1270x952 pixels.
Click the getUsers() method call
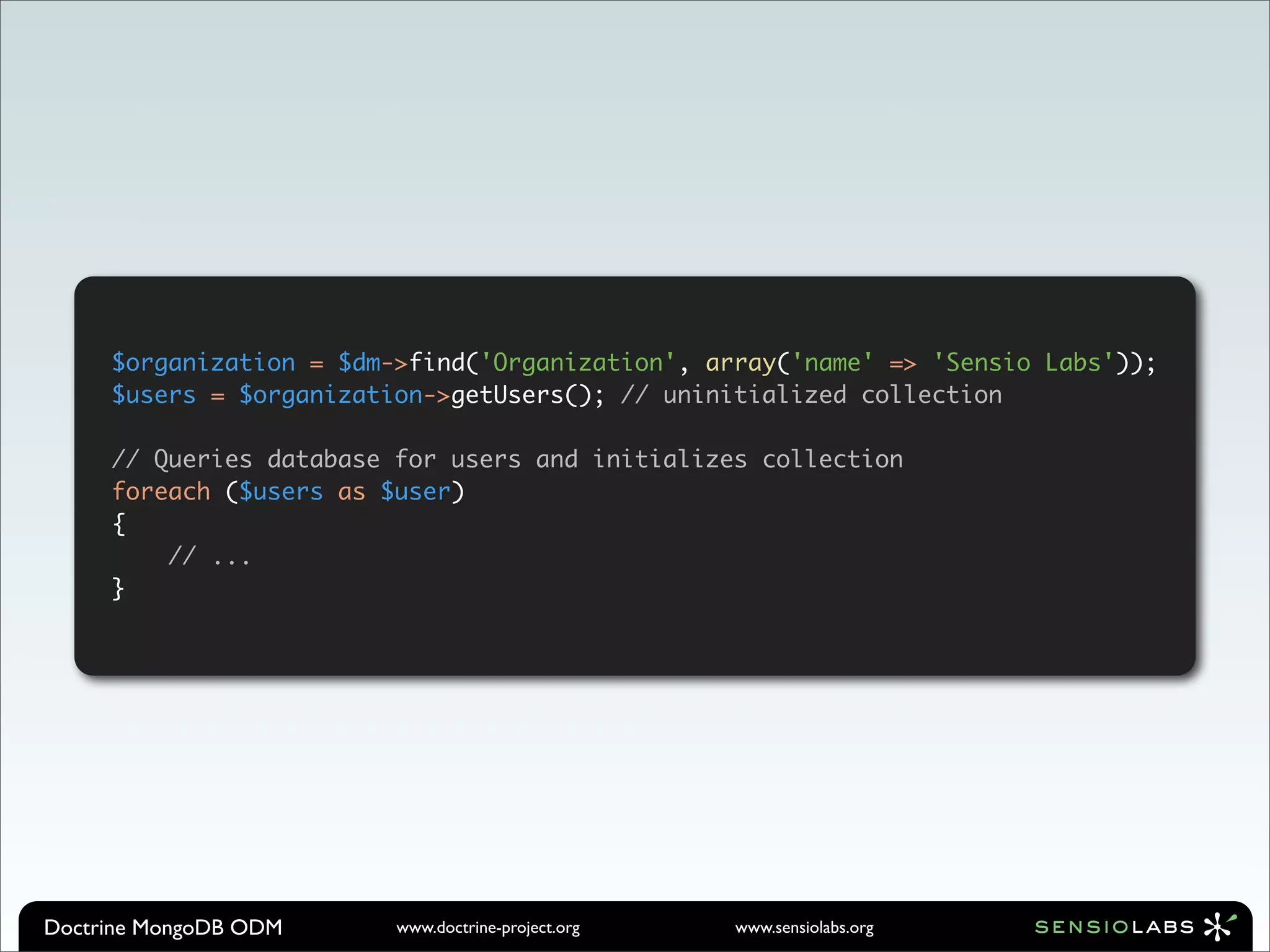pos(521,395)
